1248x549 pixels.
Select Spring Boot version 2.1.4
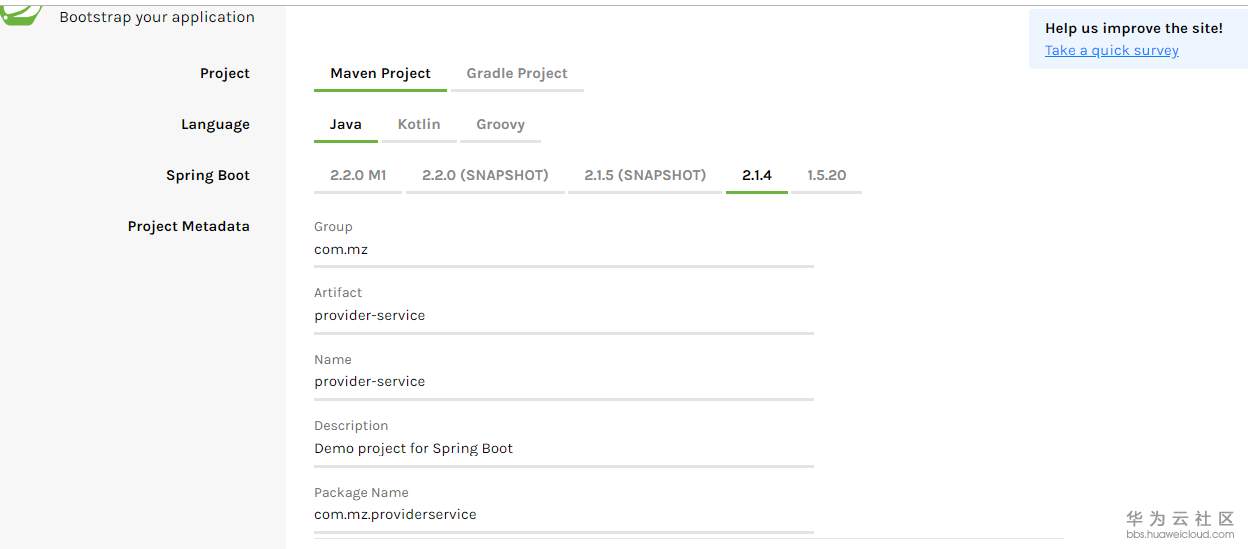click(757, 175)
